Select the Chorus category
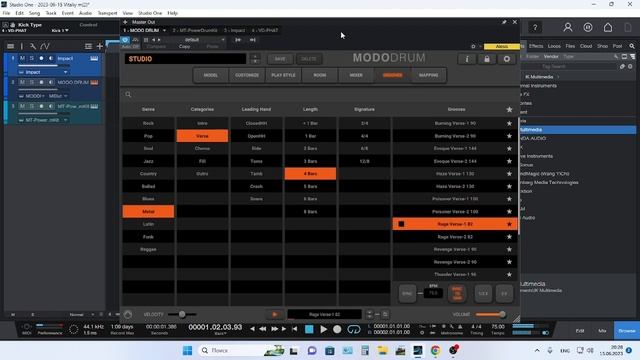This screenshot has height=360, width=640. 202,149
